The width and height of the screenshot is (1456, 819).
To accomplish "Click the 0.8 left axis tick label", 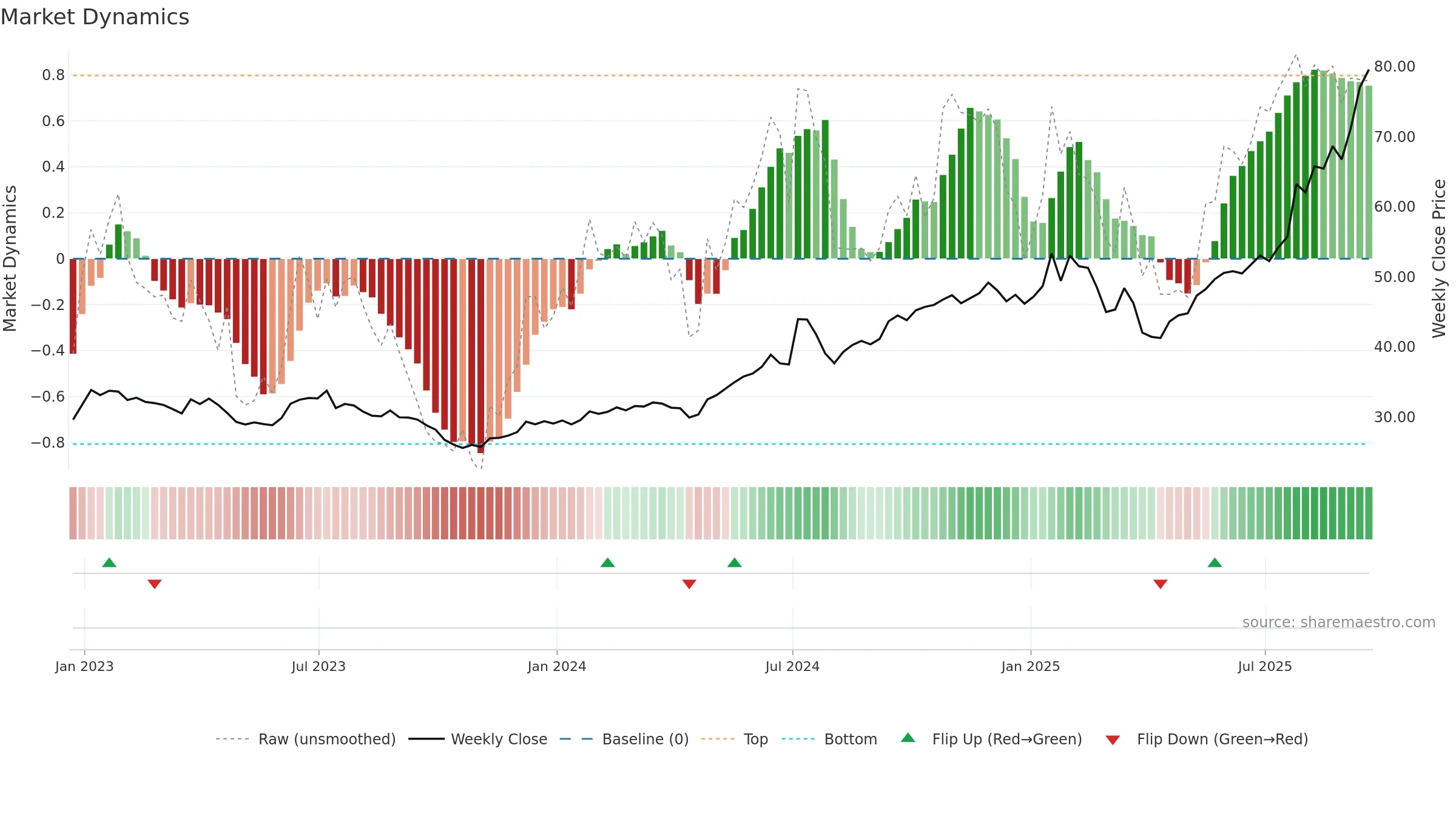I will (x=53, y=75).
